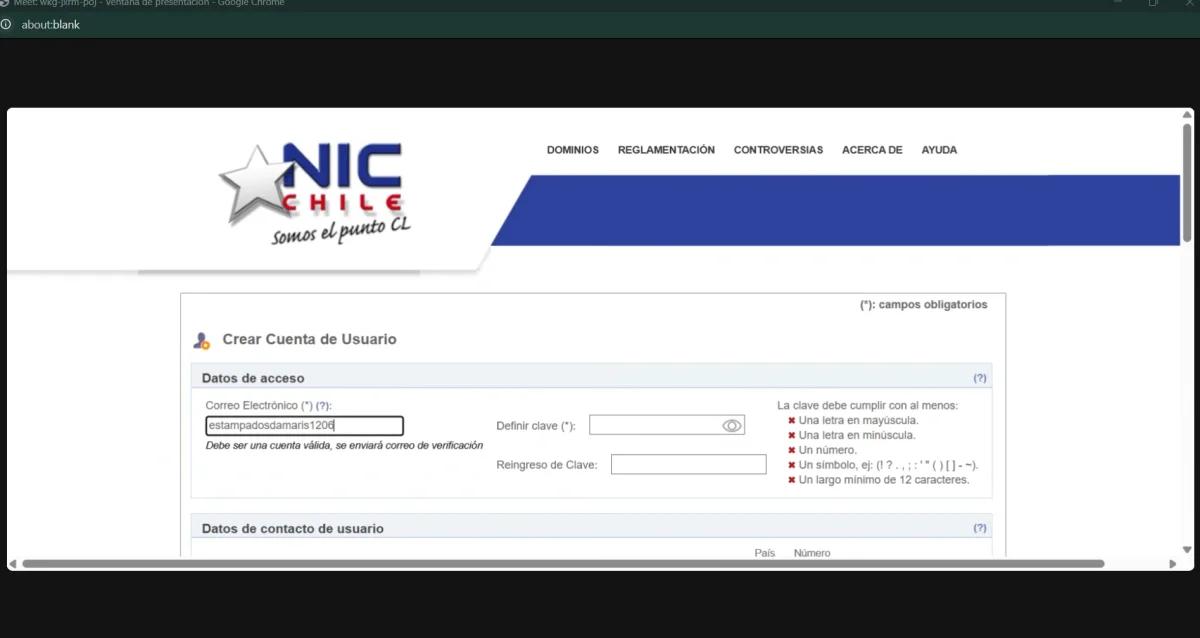Click the Crear Cuenta de Usuario icon

coord(202,341)
